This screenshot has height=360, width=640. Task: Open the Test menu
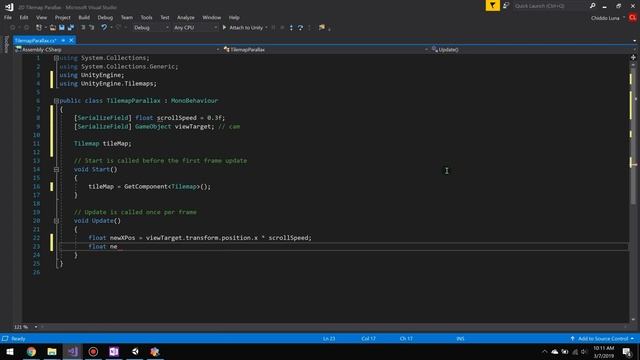point(164,18)
